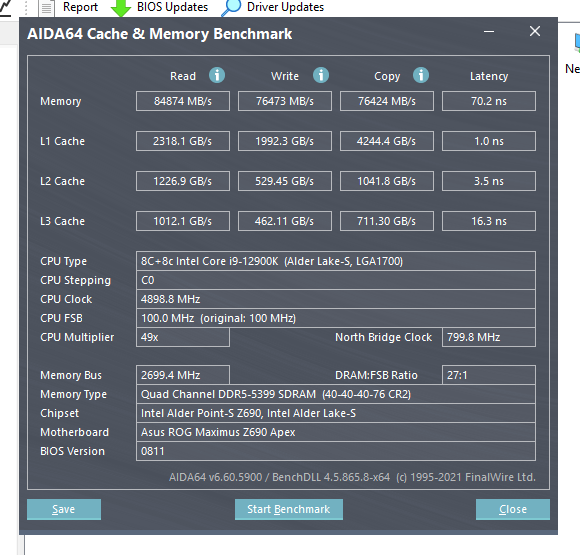The image size is (580, 555).
Task: Click the Memory Latency 70.2 ns field
Action: (x=489, y=101)
